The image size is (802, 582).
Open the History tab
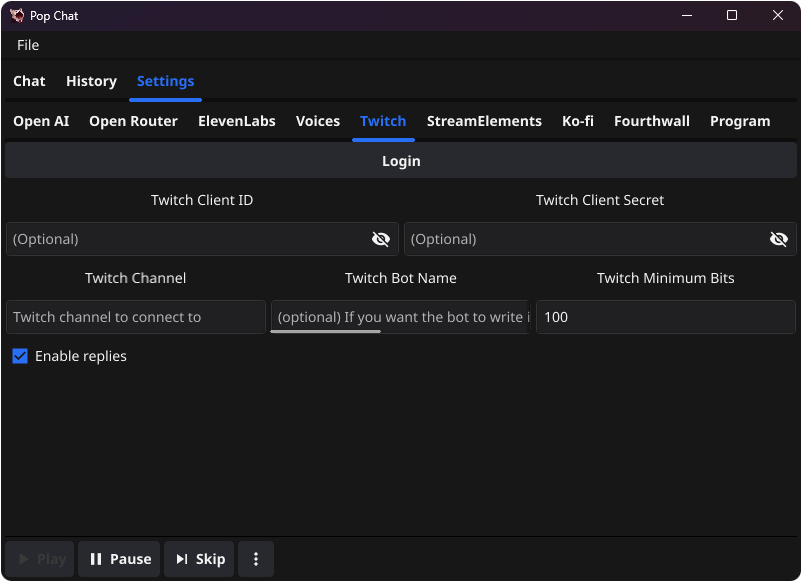click(x=91, y=81)
